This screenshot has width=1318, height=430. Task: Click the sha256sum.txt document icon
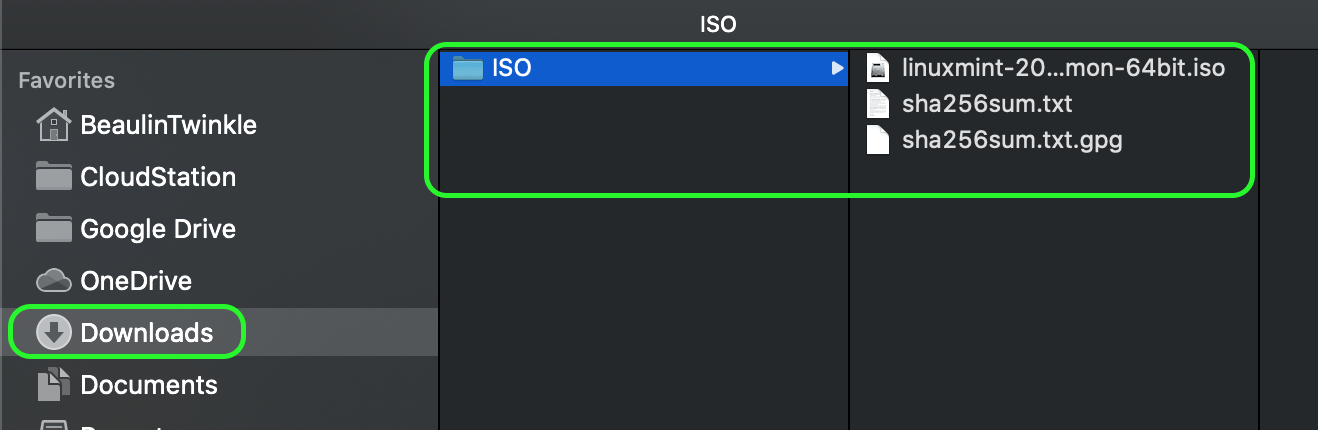coord(878,104)
